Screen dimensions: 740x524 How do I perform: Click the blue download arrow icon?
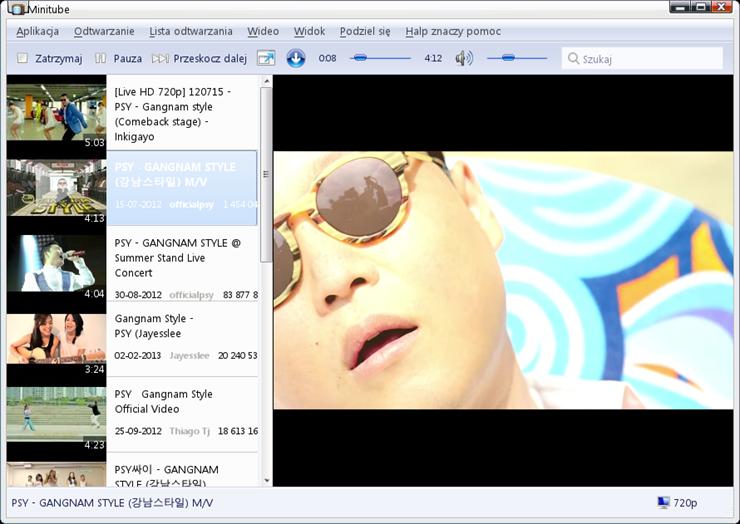pyautogui.click(x=296, y=59)
